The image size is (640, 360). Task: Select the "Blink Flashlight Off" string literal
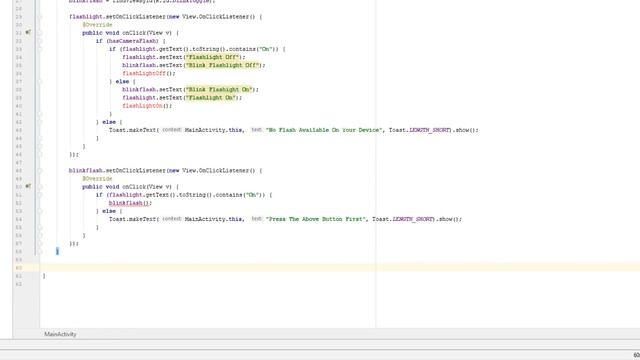(222, 65)
